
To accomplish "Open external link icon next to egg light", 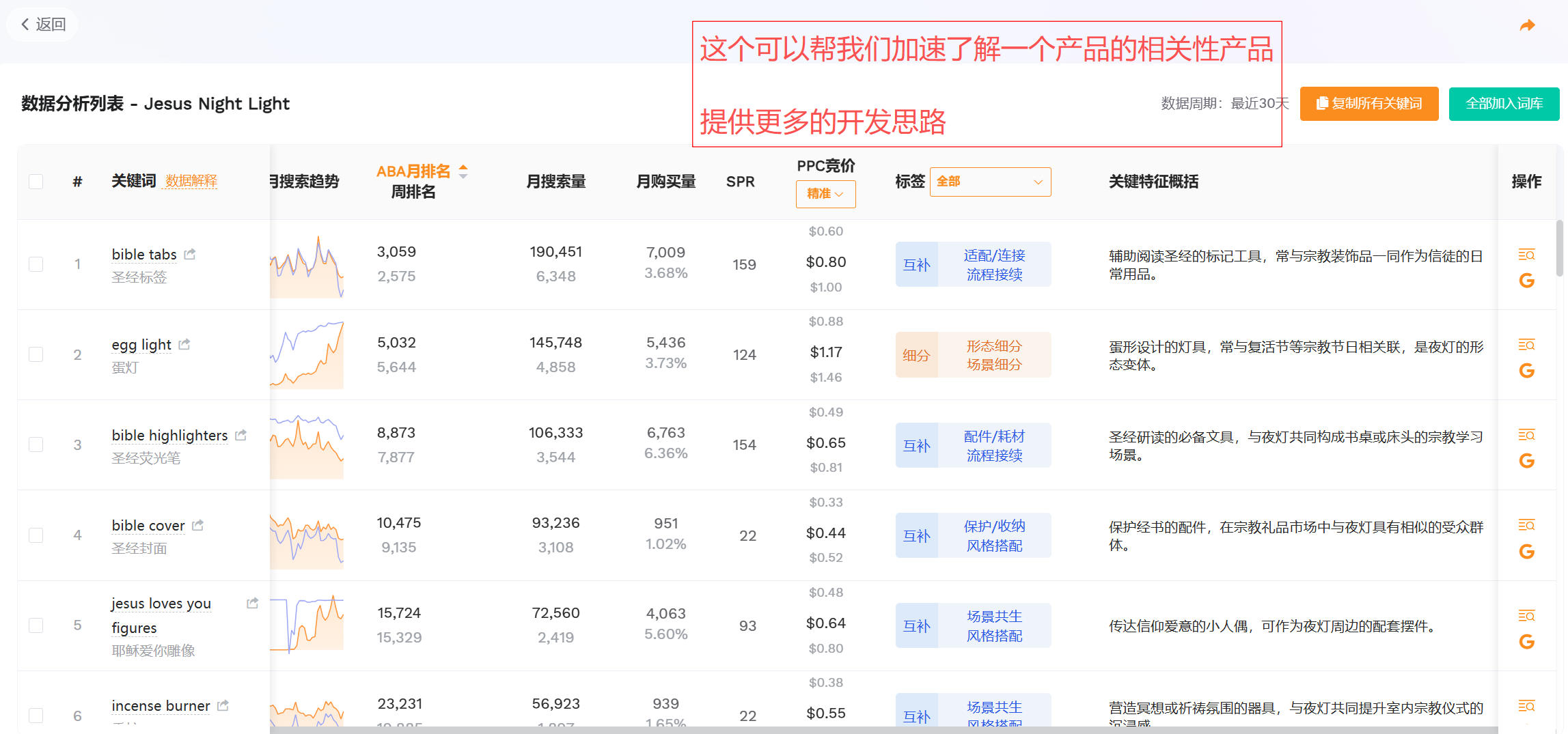I will 184,344.
